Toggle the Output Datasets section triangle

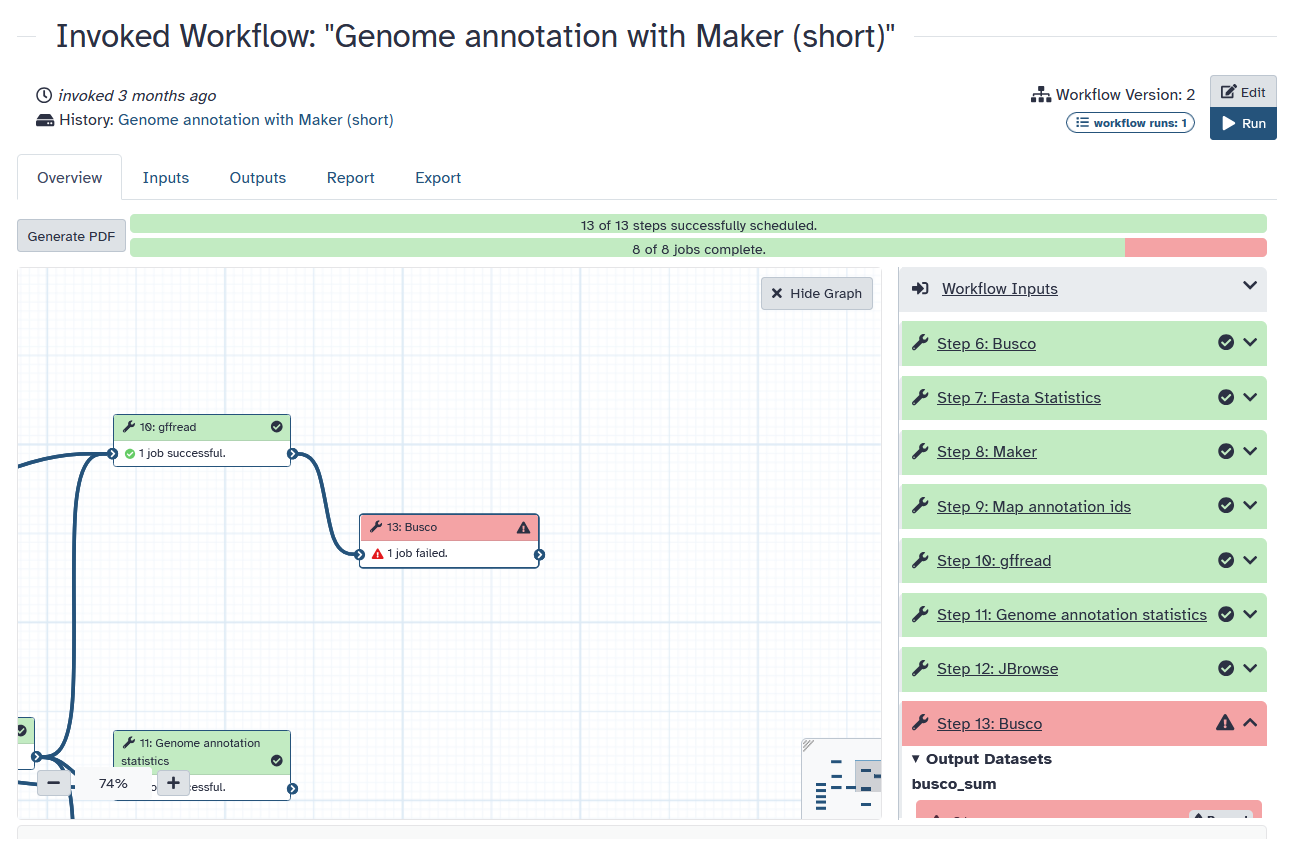916,759
